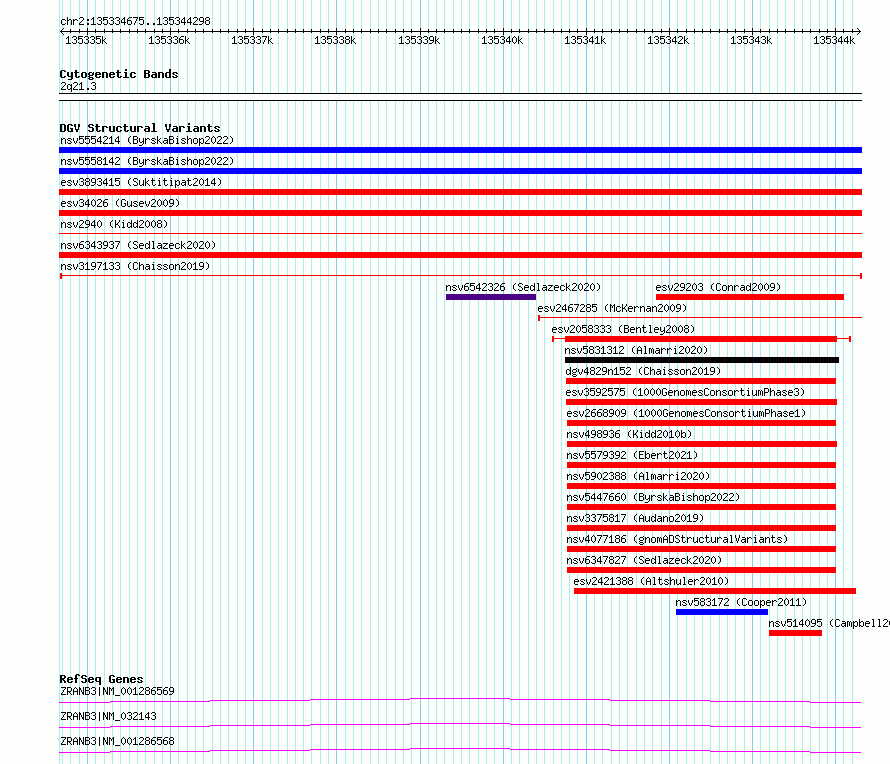Click the 135338k ruler tick label
890x764 pixels.
click(335, 40)
